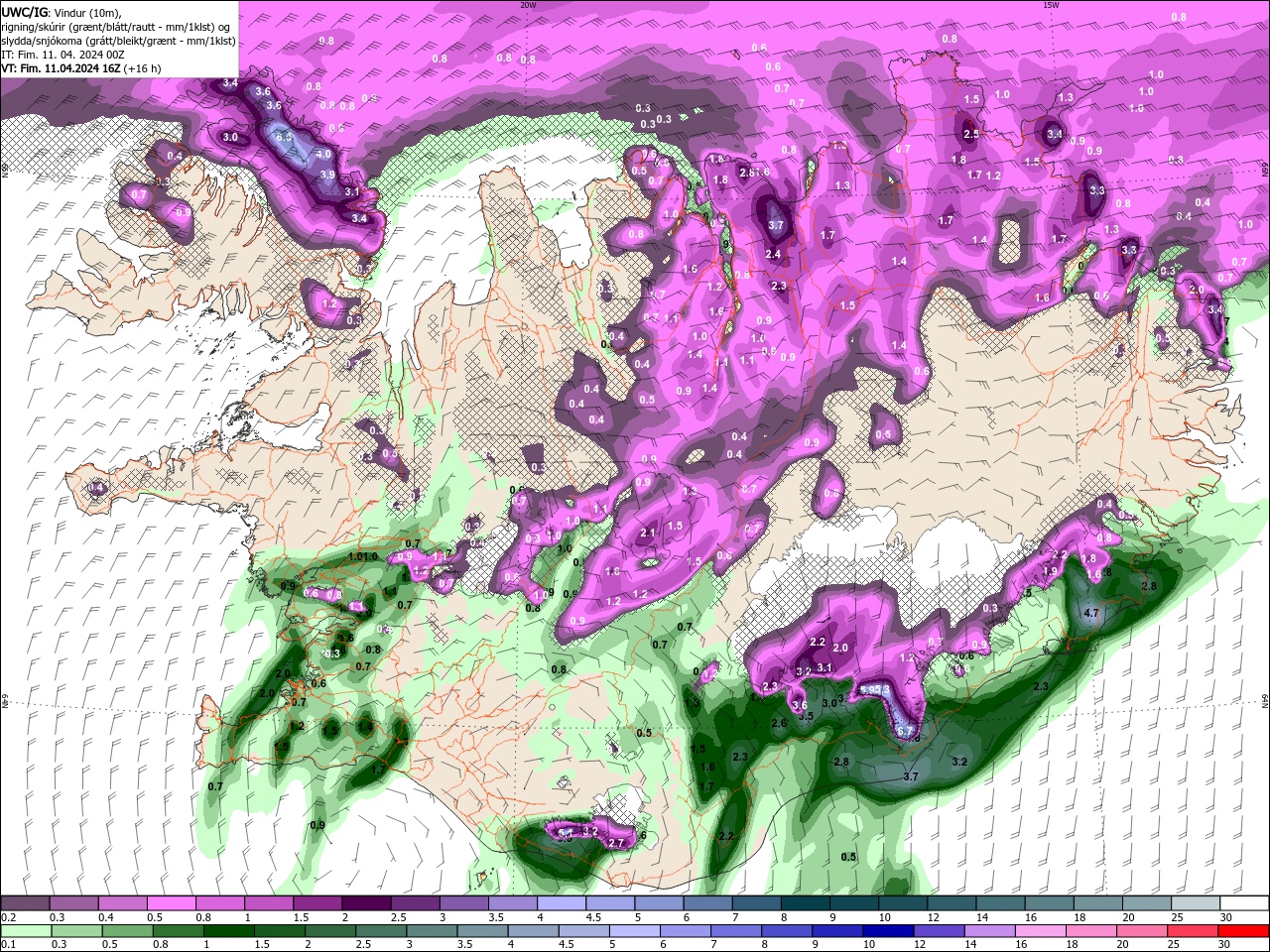
Task: Click the '0.2' label in the snow legend
Action: (x=8, y=917)
